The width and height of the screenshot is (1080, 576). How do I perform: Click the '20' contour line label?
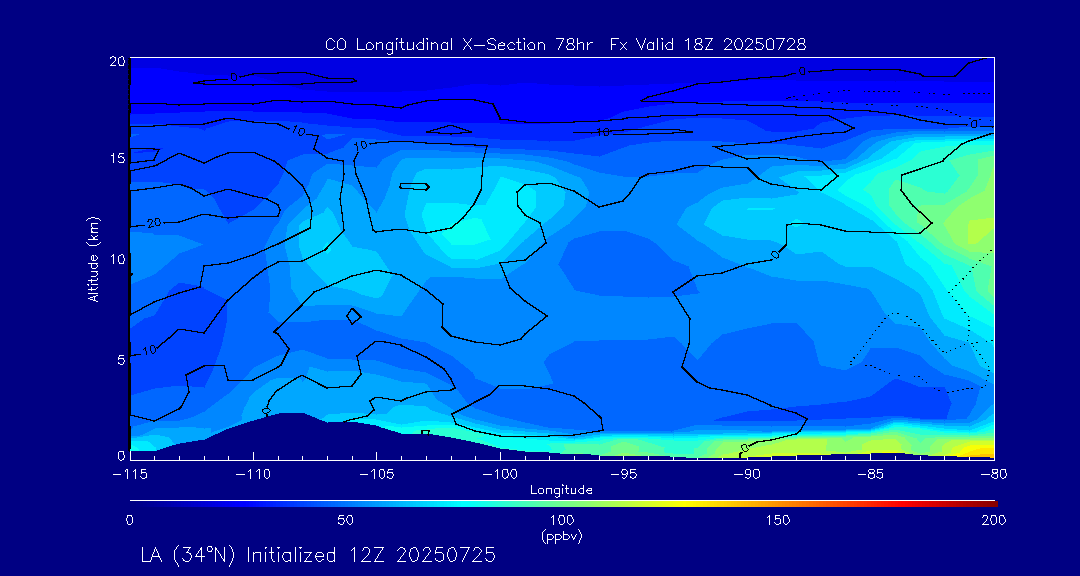click(x=154, y=223)
